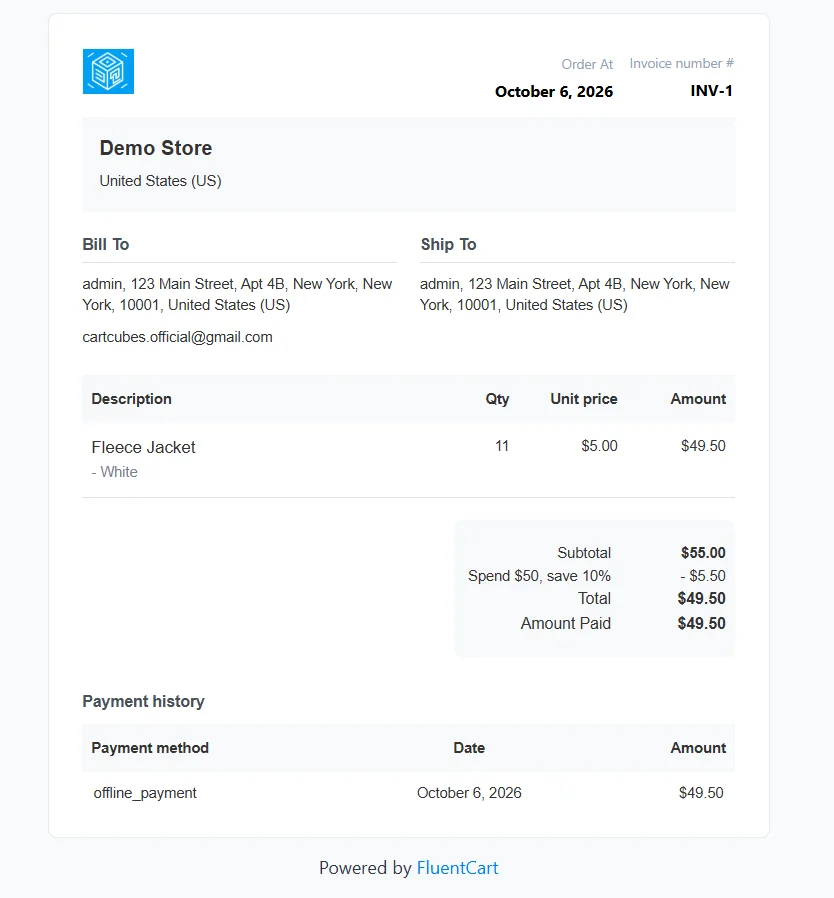Image resolution: width=834 pixels, height=898 pixels.
Task: Click the email cartcubes.official@gmail.com
Action: tap(178, 337)
